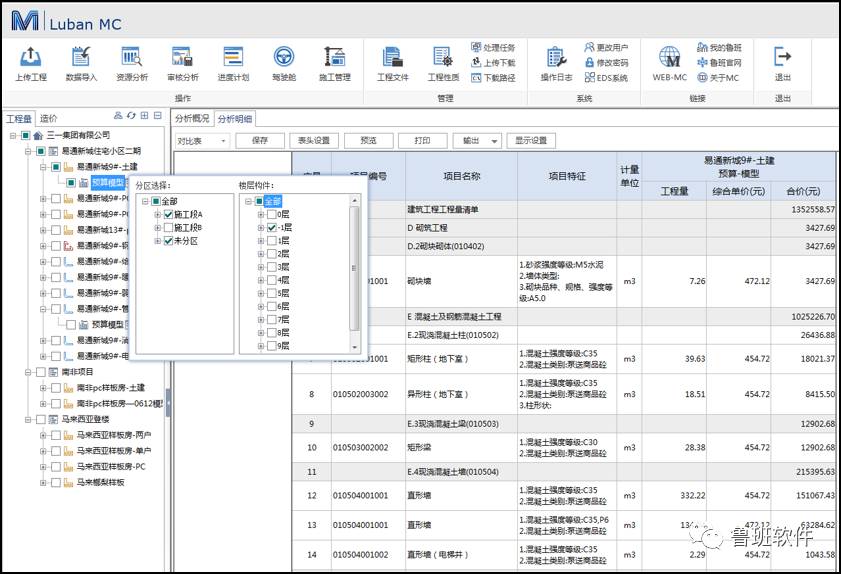Image resolution: width=841 pixels, height=574 pixels.
Task: Open WEB-MC globe icon
Action: click(x=669, y=57)
